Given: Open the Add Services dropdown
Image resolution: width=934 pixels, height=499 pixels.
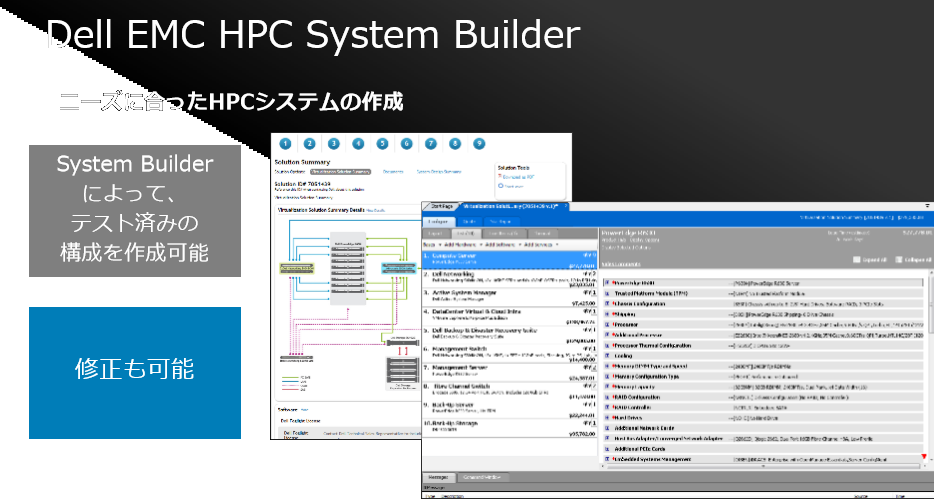Looking at the screenshot, I should (541, 245).
